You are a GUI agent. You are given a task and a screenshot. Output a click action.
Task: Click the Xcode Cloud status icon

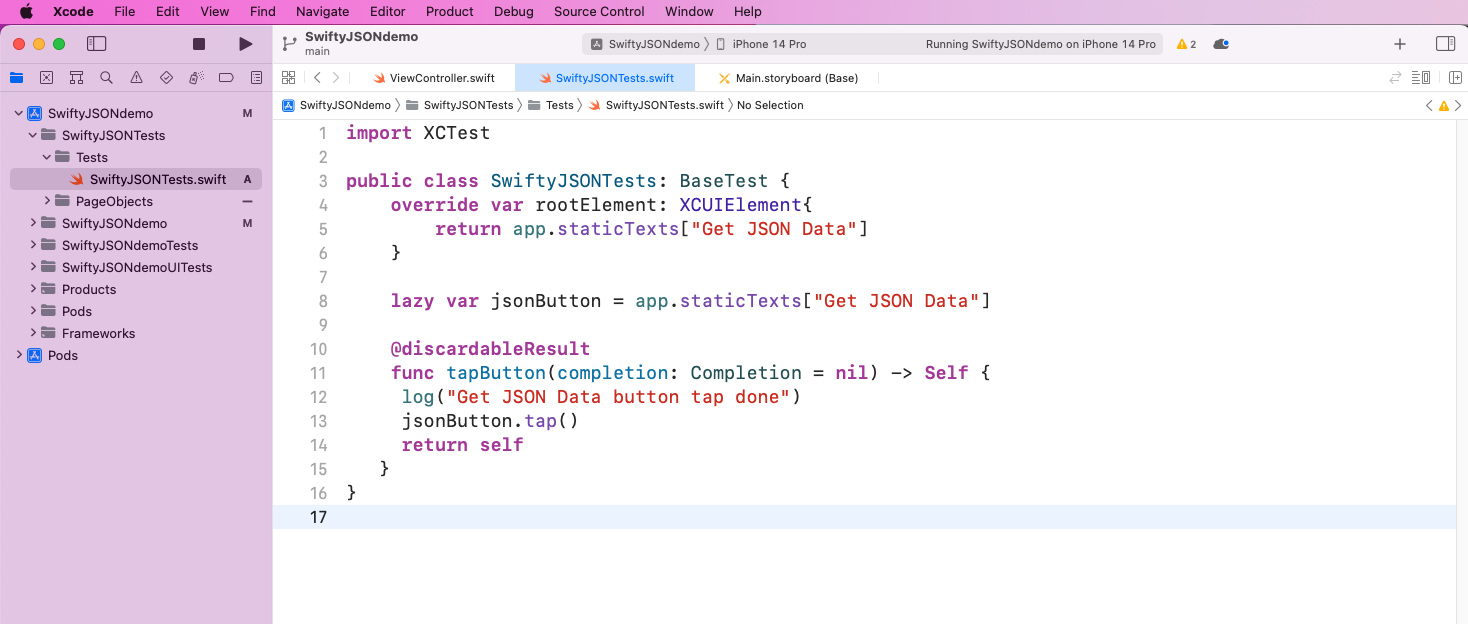(x=1220, y=44)
